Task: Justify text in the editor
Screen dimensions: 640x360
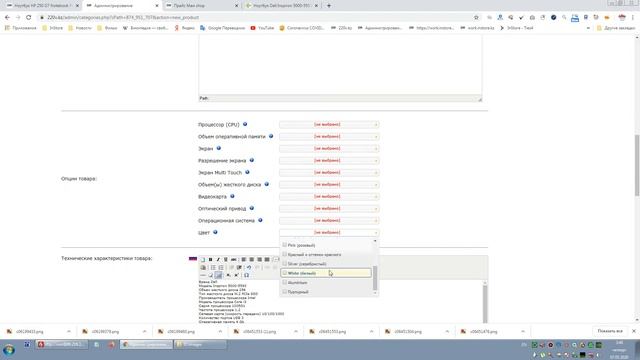Action: tap(267, 260)
